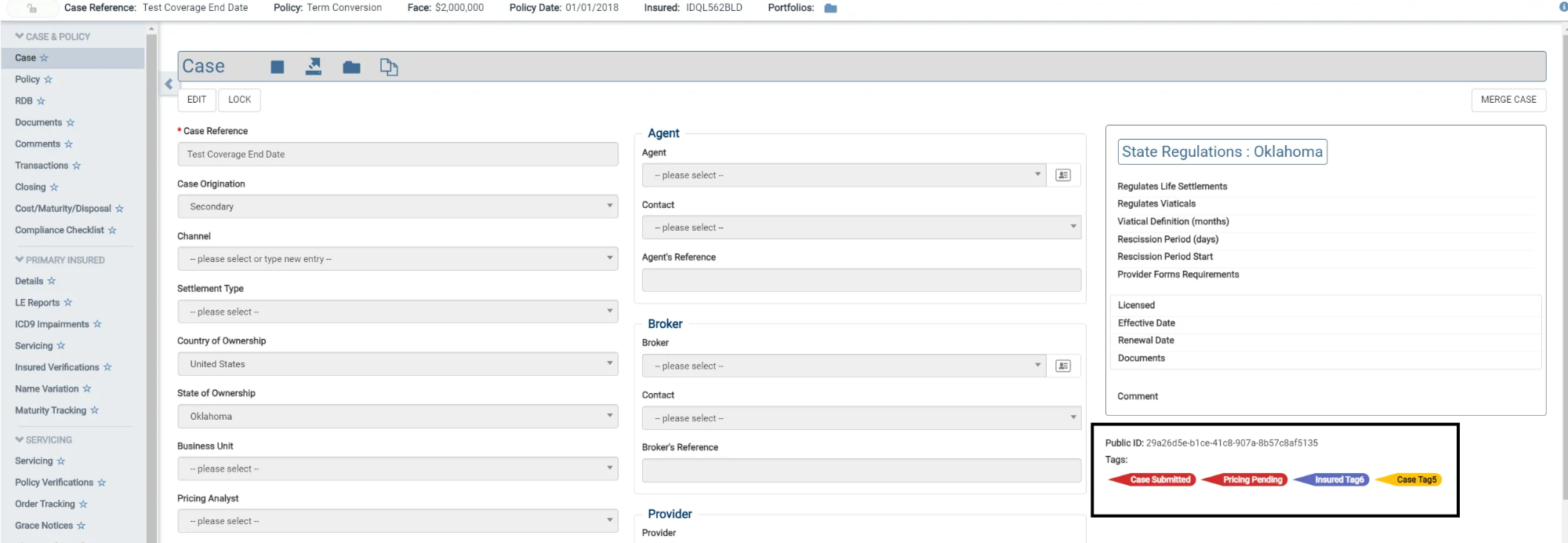The image size is (1568, 543).
Task: Go to Transactions in the sidebar
Action: point(42,166)
